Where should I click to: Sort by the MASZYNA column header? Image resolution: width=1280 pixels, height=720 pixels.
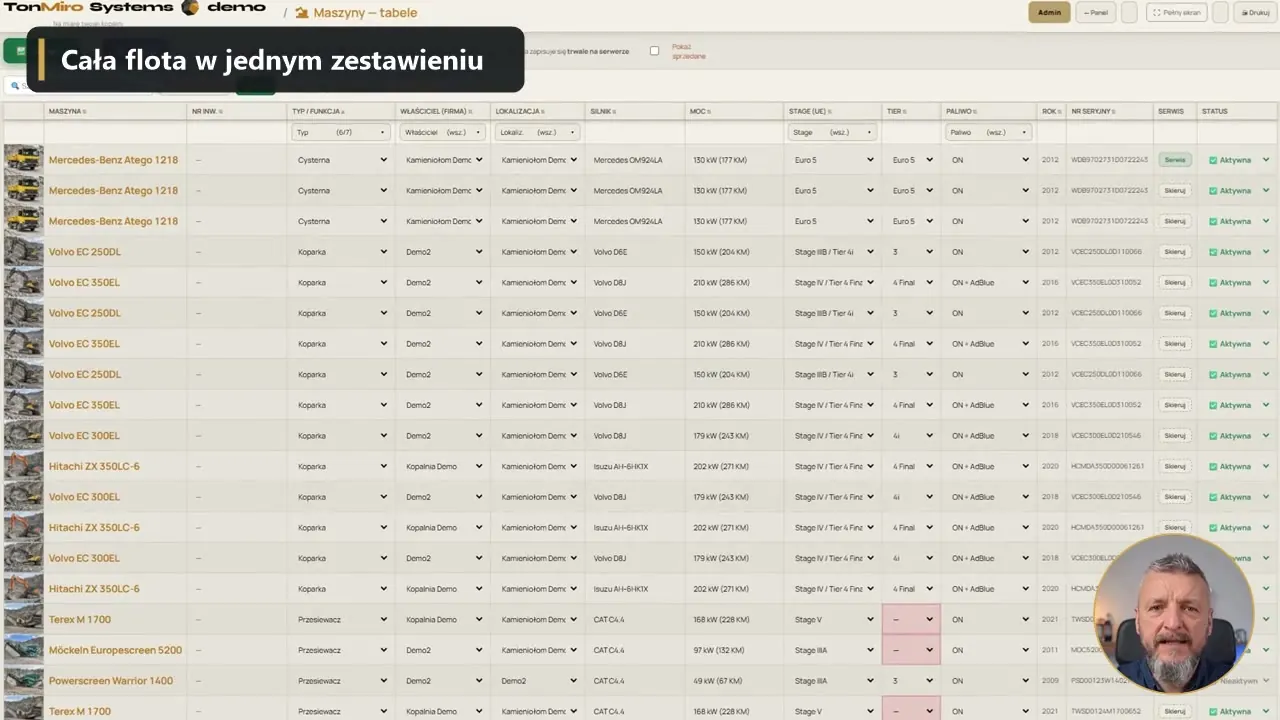[x=68, y=111]
